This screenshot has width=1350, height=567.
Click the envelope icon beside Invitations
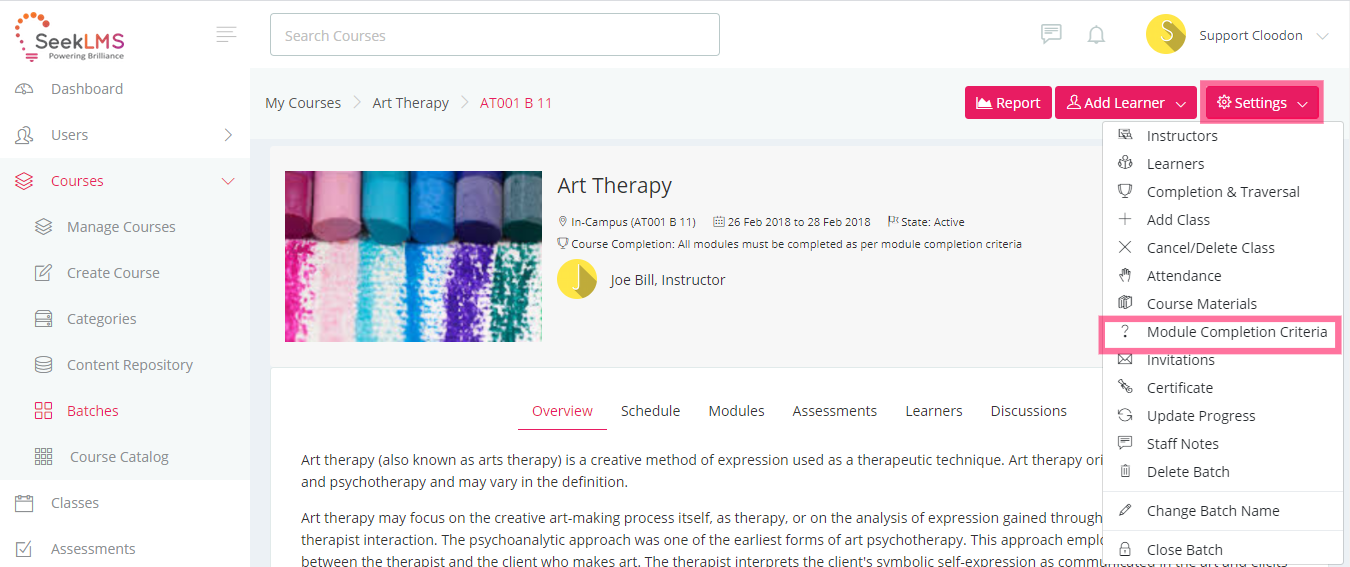click(1125, 360)
